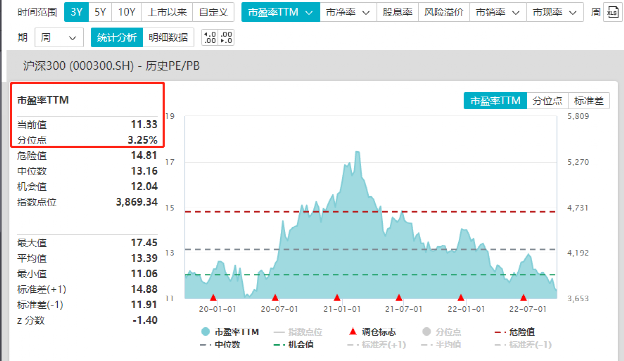This screenshot has height=361, width=624.
Task: Click the title 沪深300 (000300.SH) - 历史PE/PB
Action: (x=111, y=66)
